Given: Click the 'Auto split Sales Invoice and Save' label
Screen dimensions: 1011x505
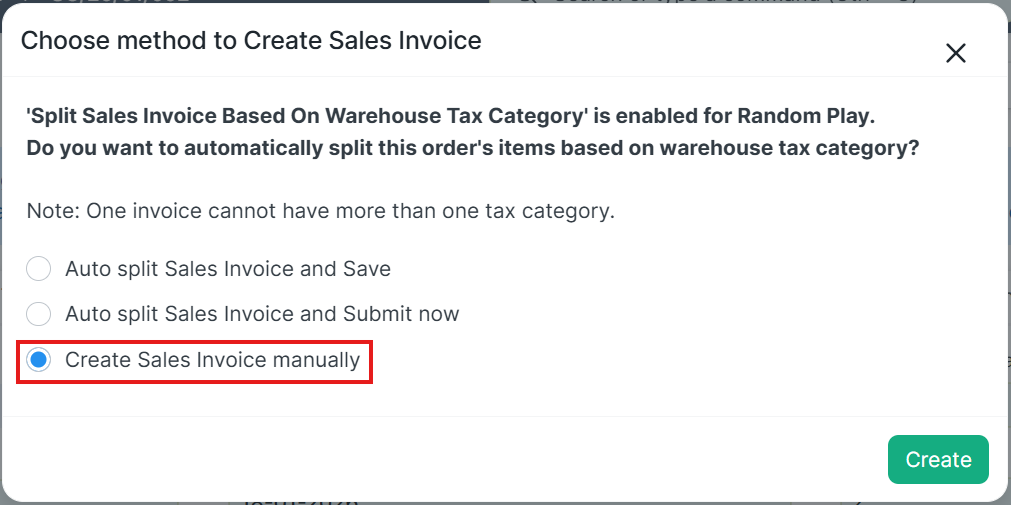Looking at the screenshot, I should tap(228, 269).
